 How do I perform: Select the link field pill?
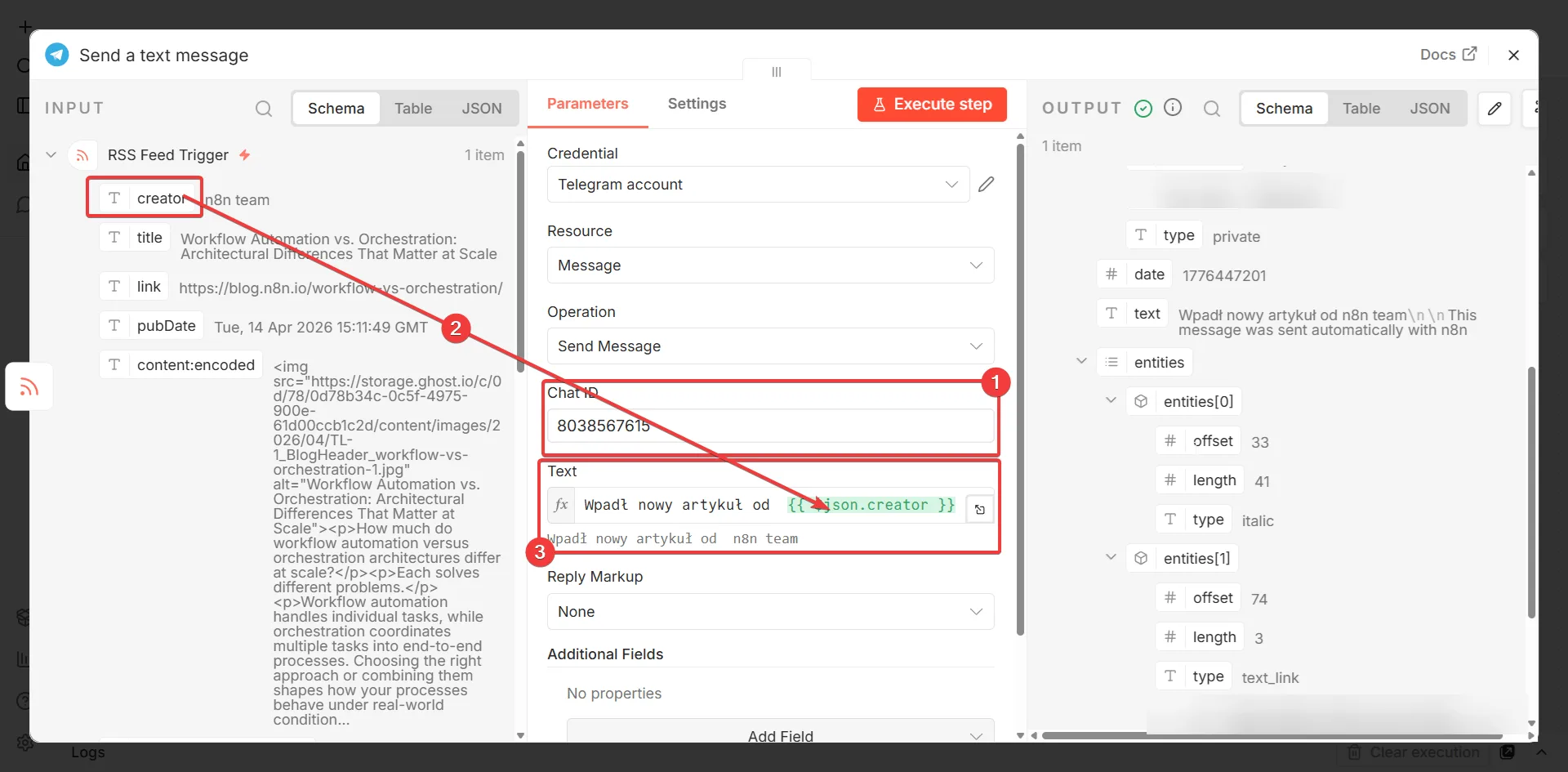tap(134, 286)
